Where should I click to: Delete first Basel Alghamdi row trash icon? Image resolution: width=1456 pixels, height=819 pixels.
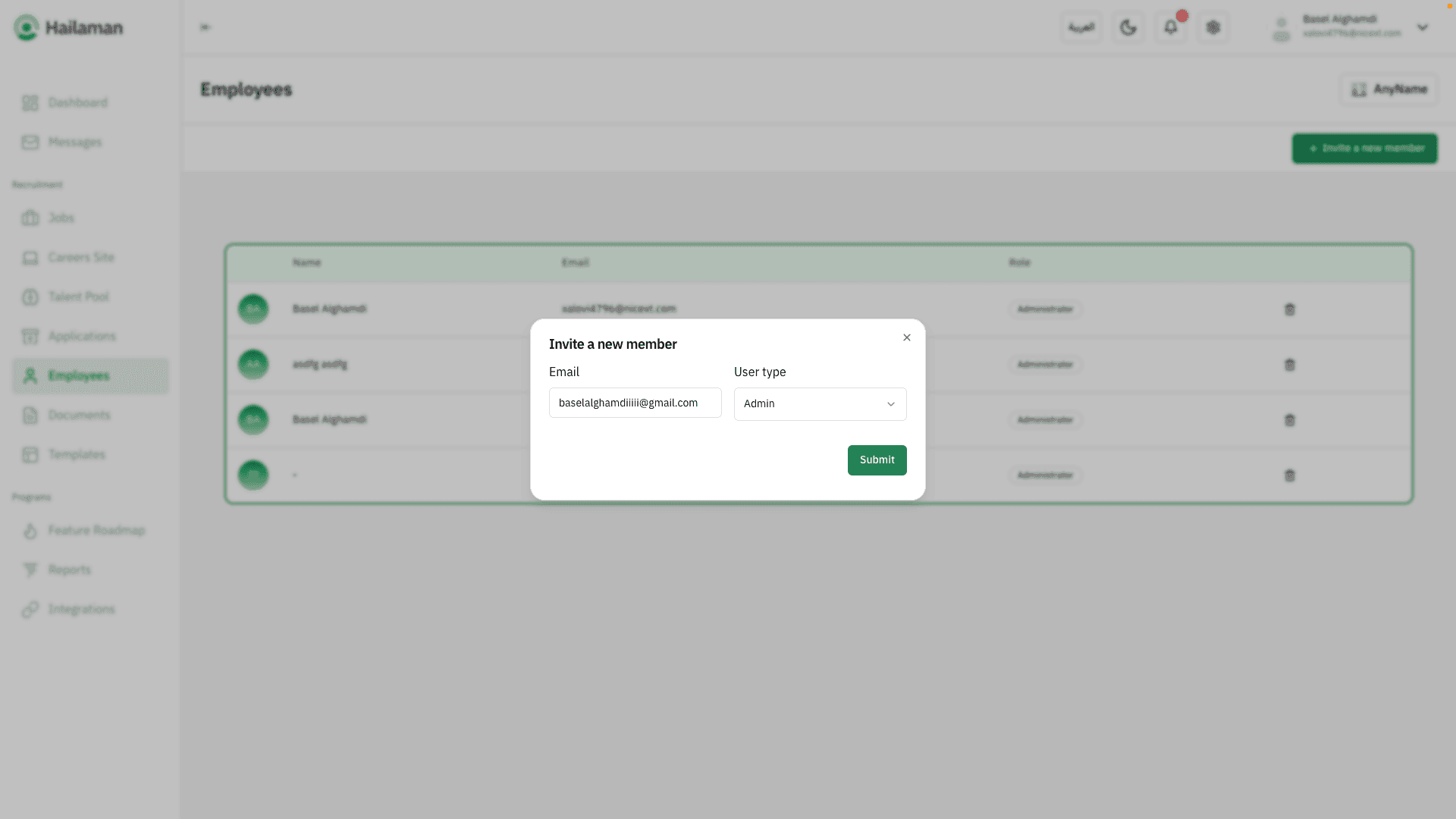(1289, 309)
